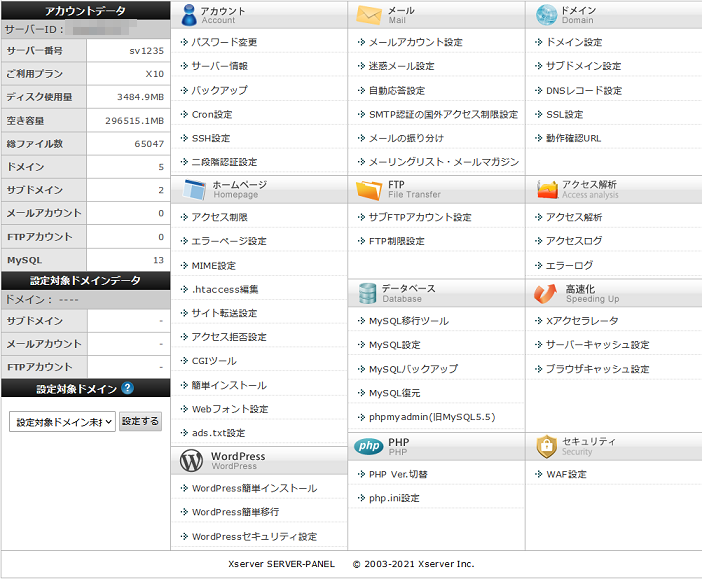Viewport: 702px width, 579px height.
Task: Click the Account section person icon
Action: point(189,15)
